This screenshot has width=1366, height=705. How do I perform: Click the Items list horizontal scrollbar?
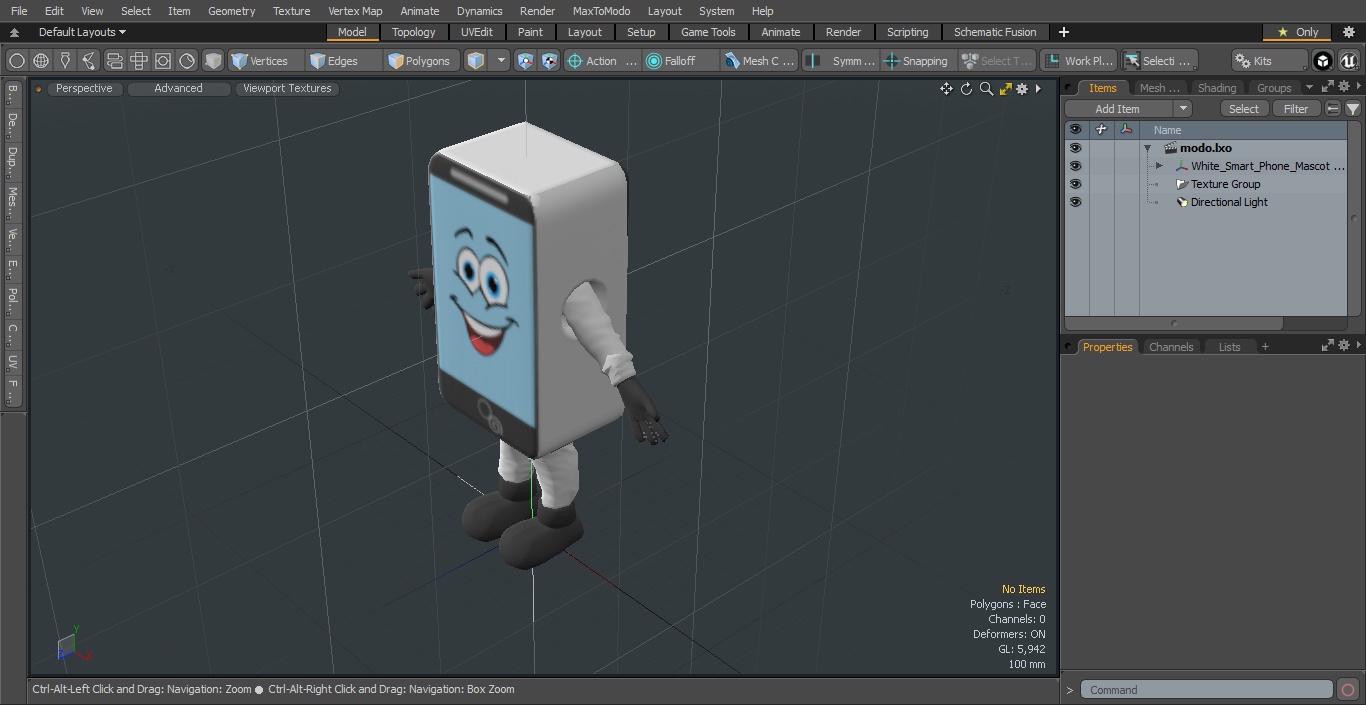[x=1174, y=323]
